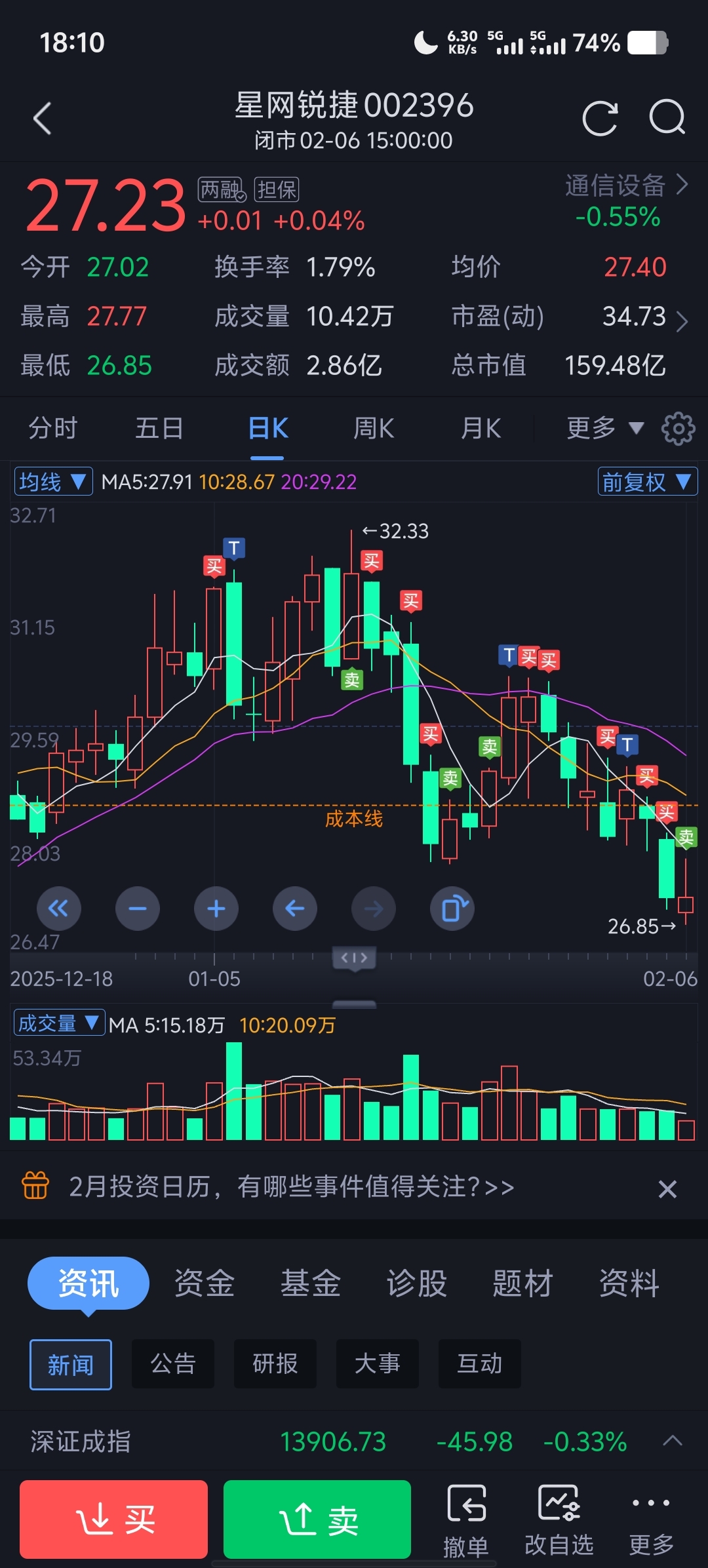
Task: Go back using the top-left arrow
Action: 43,119
